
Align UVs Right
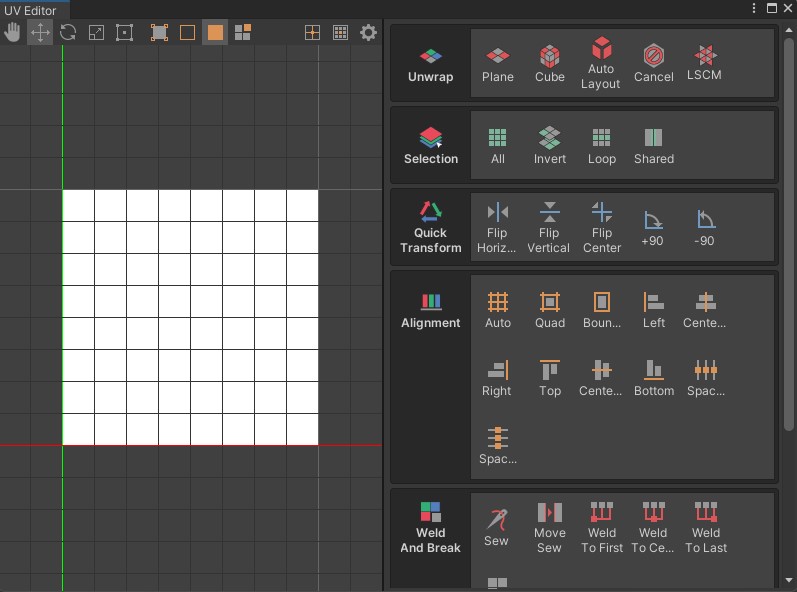click(497, 378)
